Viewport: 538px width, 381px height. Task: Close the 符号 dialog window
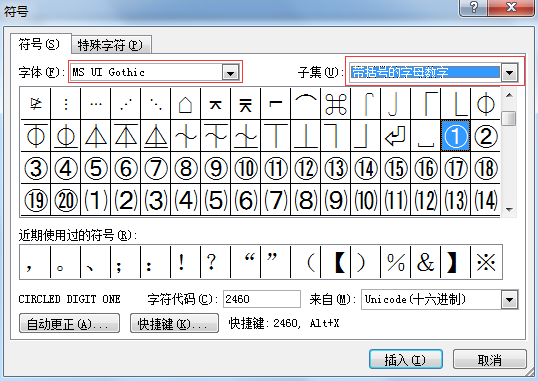click(x=511, y=7)
